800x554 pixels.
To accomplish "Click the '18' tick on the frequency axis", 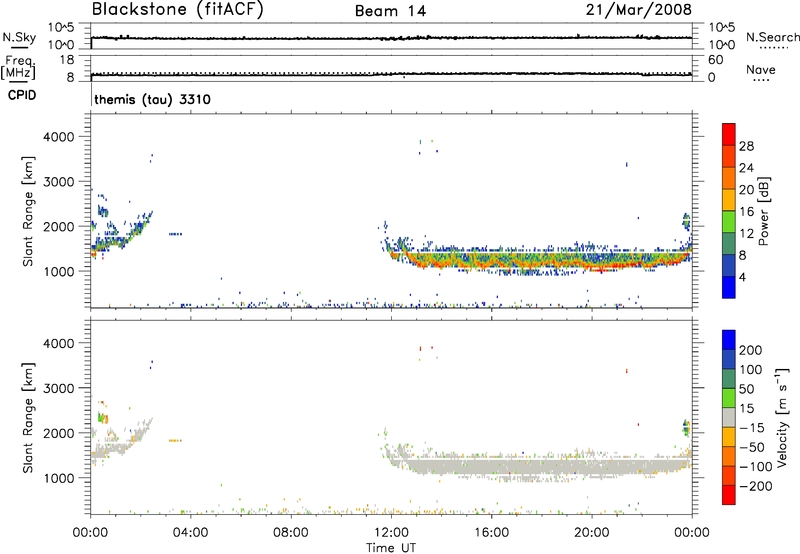I will pyautogui.click(x=67, y=60).
